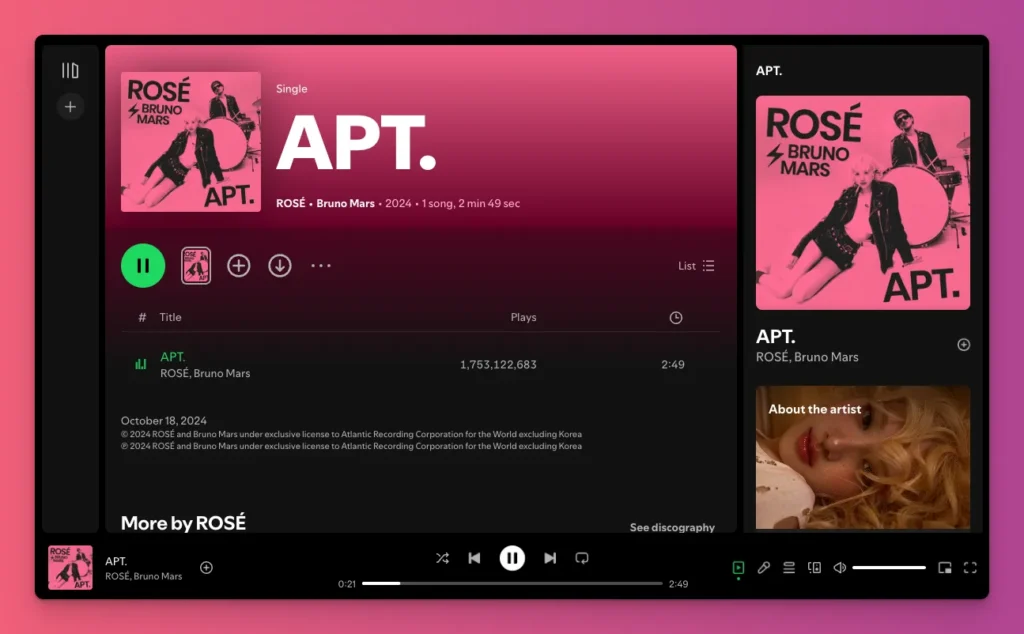Pause using the white bottom bar button

click(x=512, y=558)
